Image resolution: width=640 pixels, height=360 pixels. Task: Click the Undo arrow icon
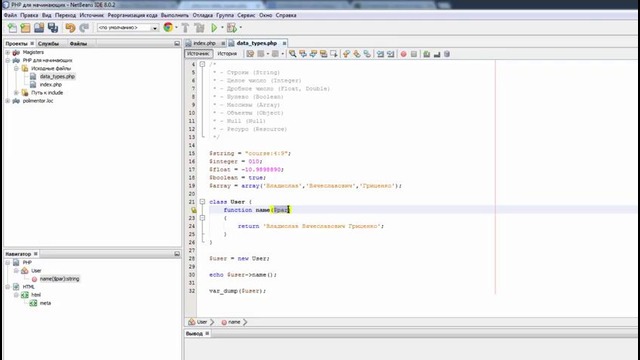(70, 28)
